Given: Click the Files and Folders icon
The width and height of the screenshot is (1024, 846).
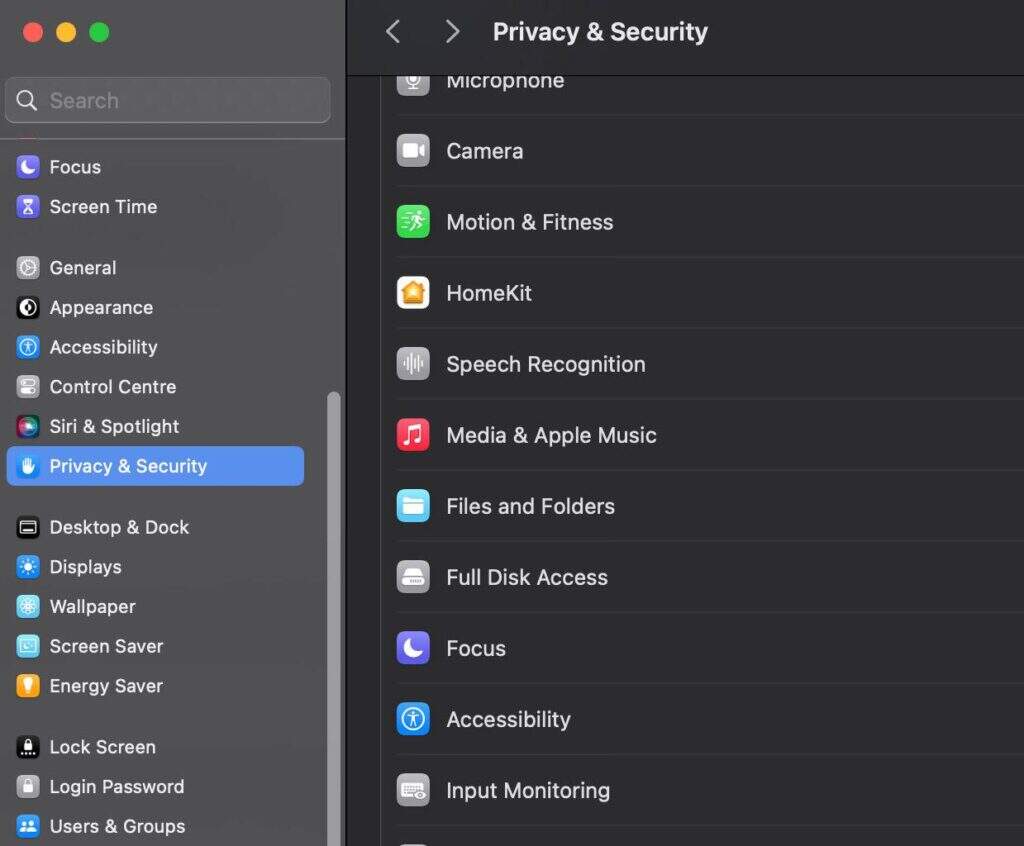Looking at the screenshot, I should pyautogui.click(x=413, y=506).
